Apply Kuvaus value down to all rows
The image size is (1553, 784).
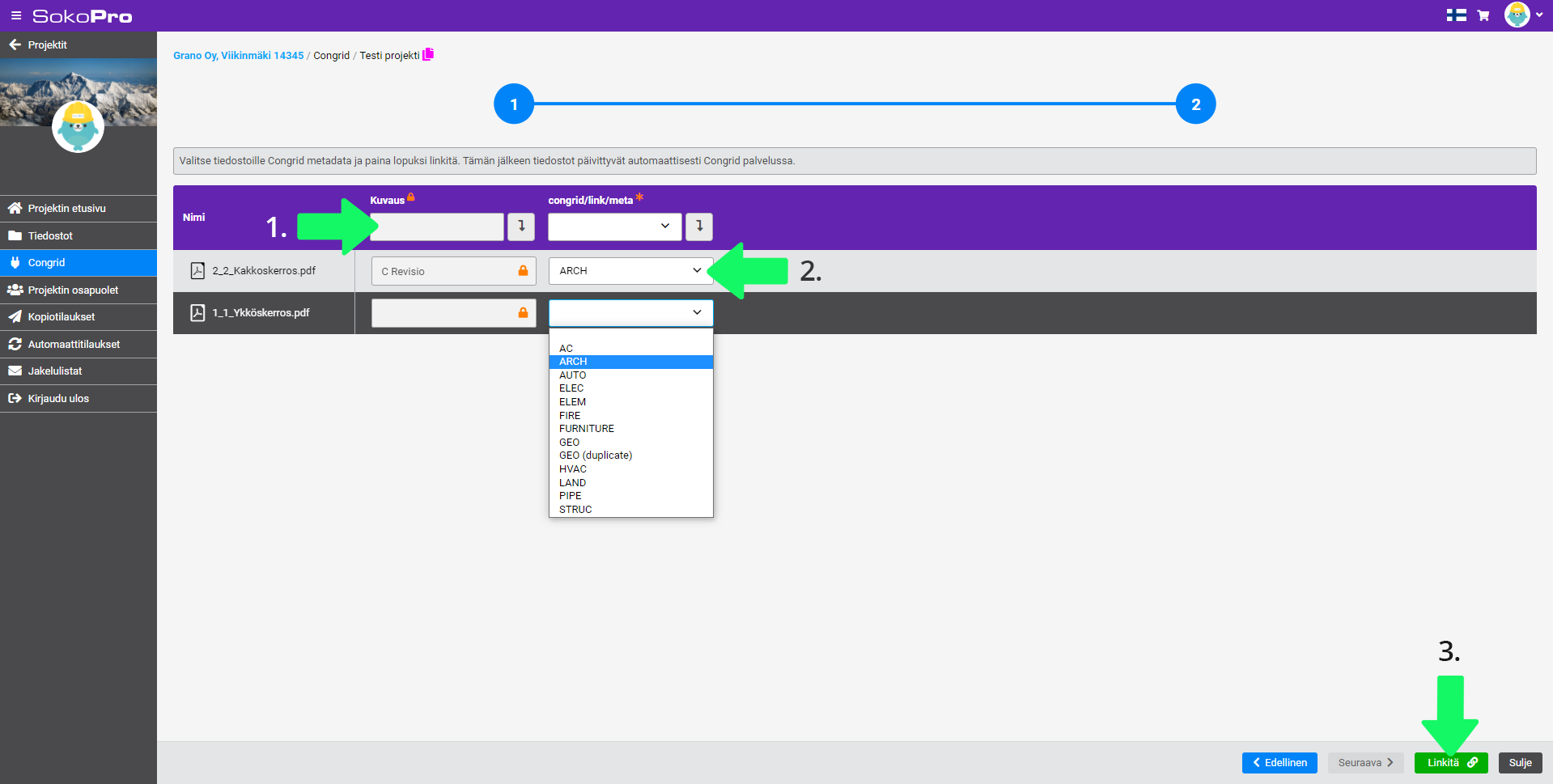tap(521, 227)
